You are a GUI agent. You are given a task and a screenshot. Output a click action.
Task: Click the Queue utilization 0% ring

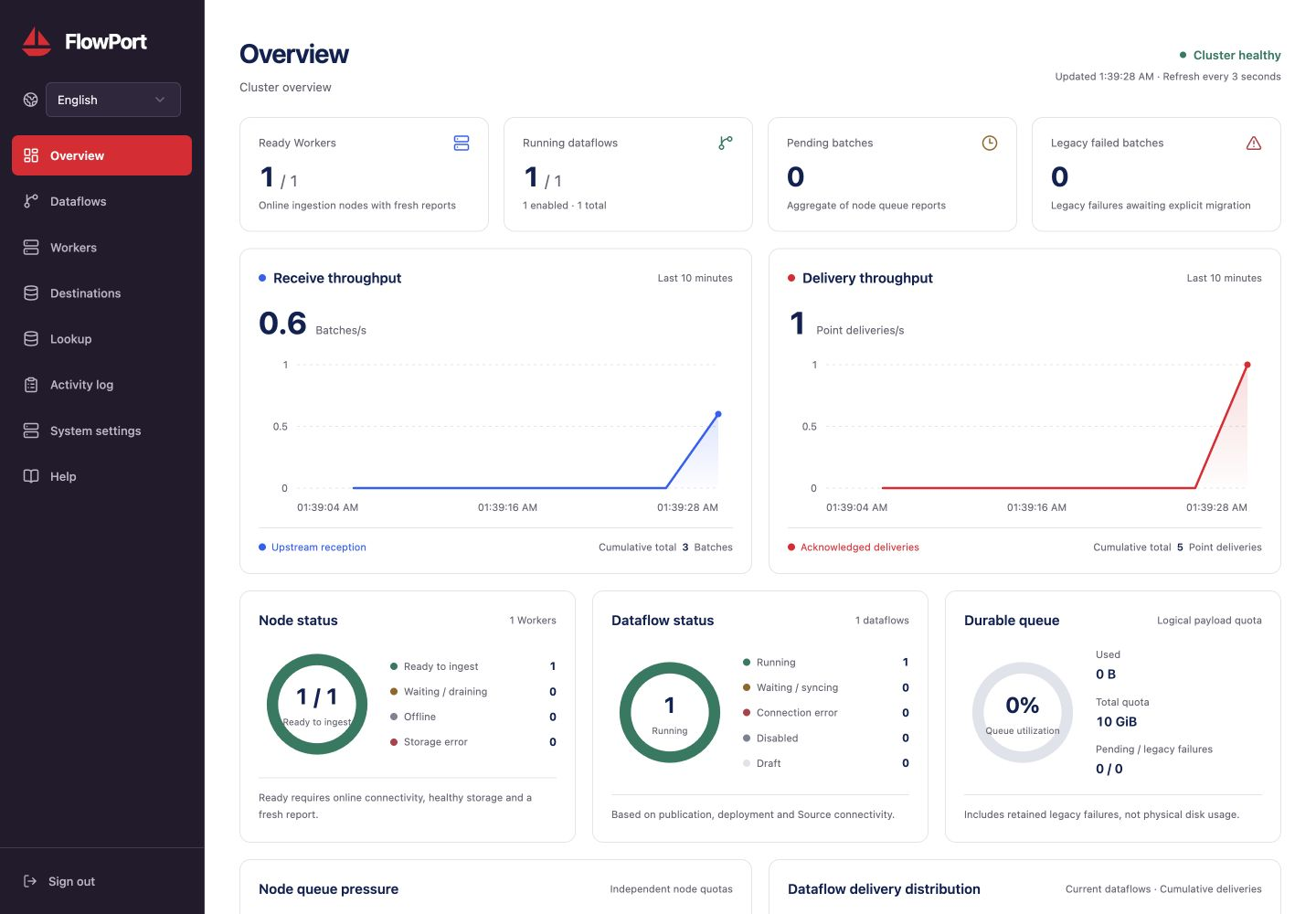point(1023,712)
